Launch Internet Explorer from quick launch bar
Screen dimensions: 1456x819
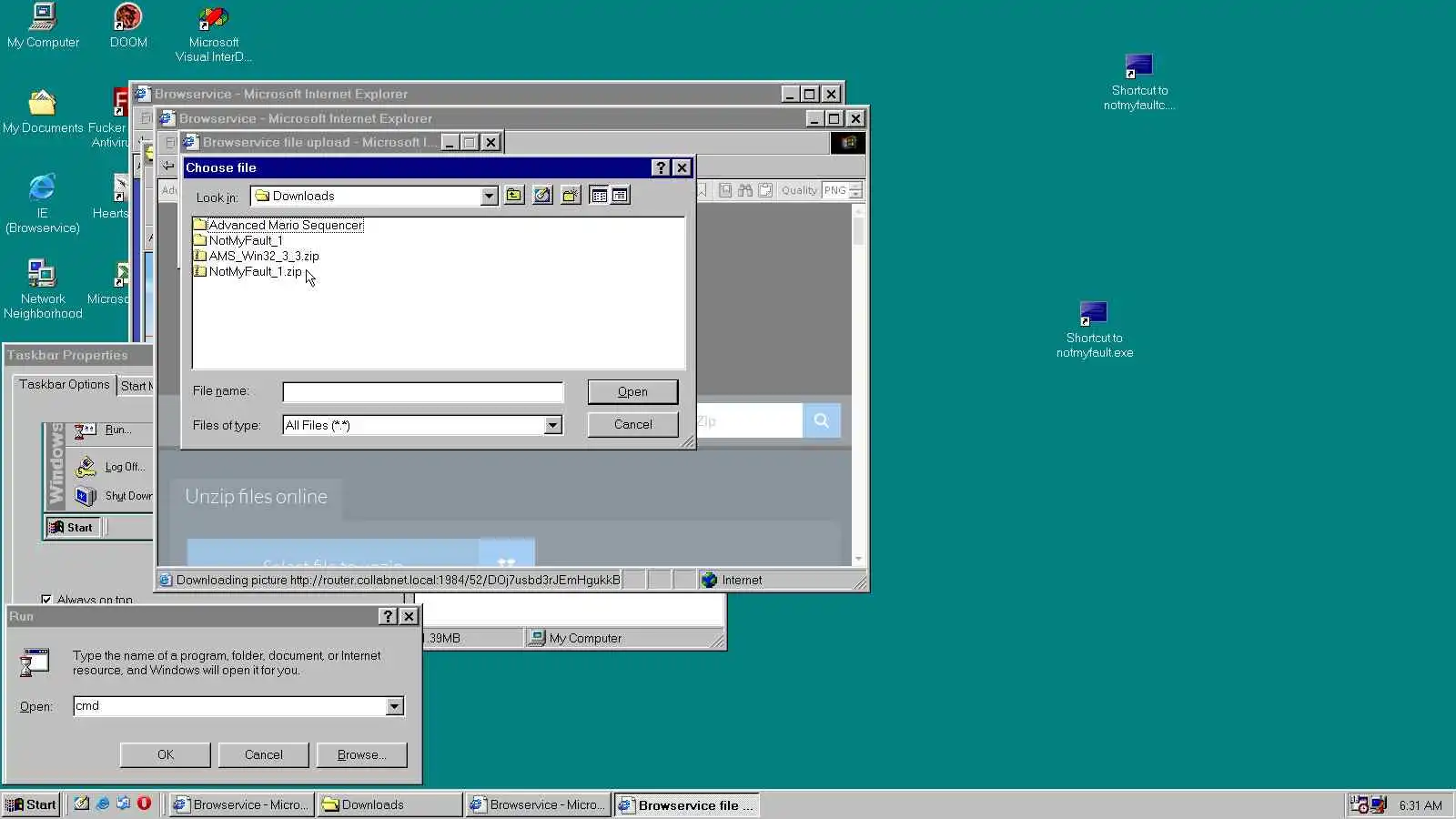[x=103, y=804]
